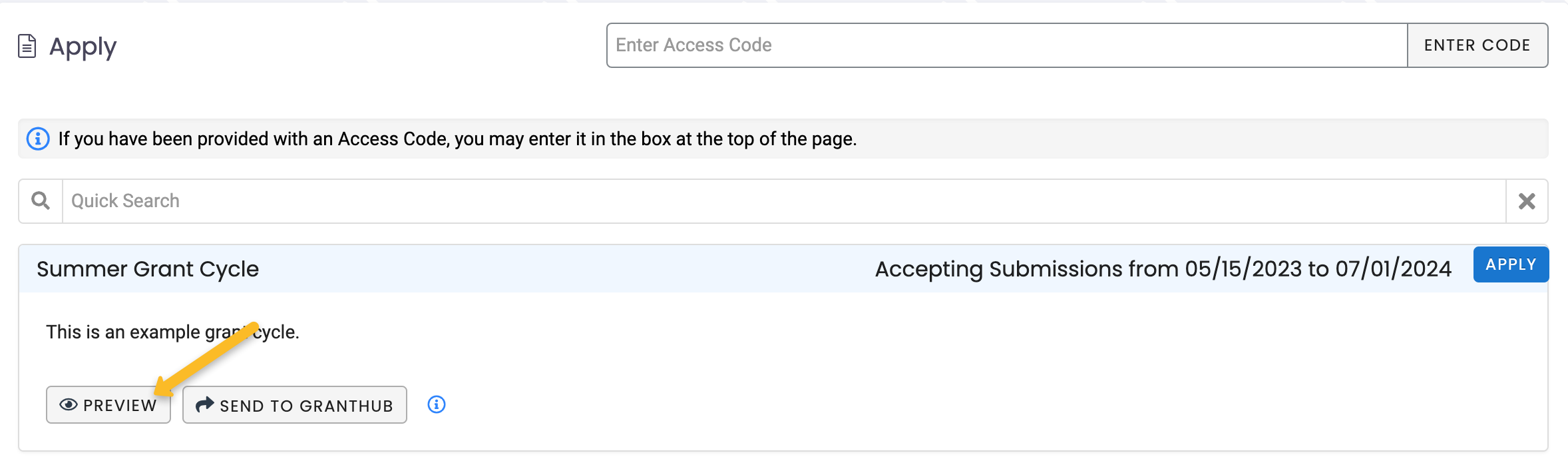Click the magnifying glass search icon

click(41, 201)
